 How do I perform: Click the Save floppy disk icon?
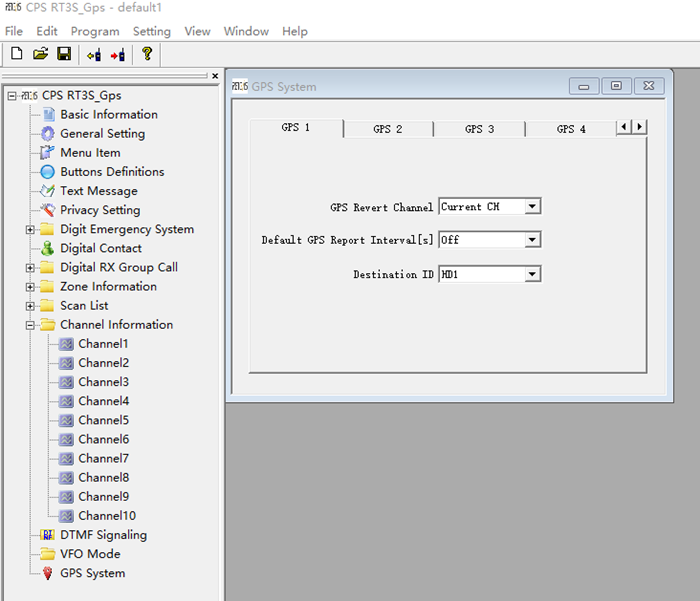63,54
